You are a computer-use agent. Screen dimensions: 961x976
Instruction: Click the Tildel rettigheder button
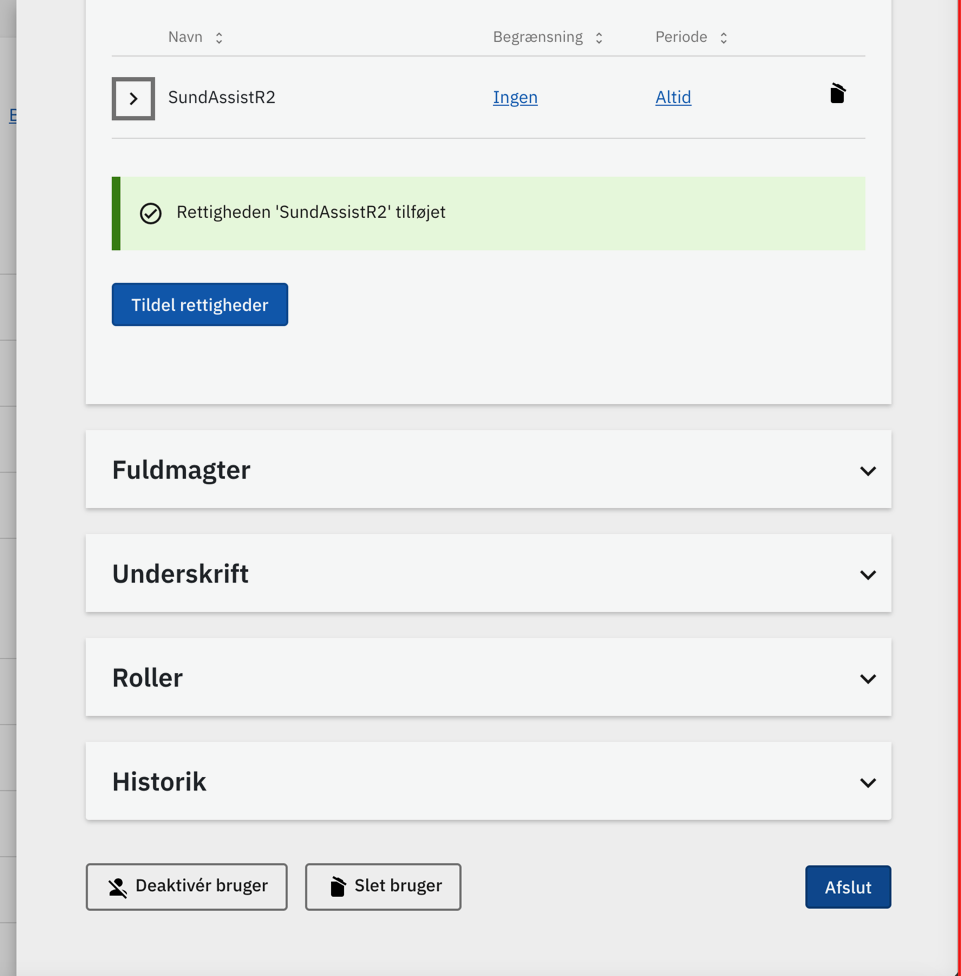(x=200, y=304)
